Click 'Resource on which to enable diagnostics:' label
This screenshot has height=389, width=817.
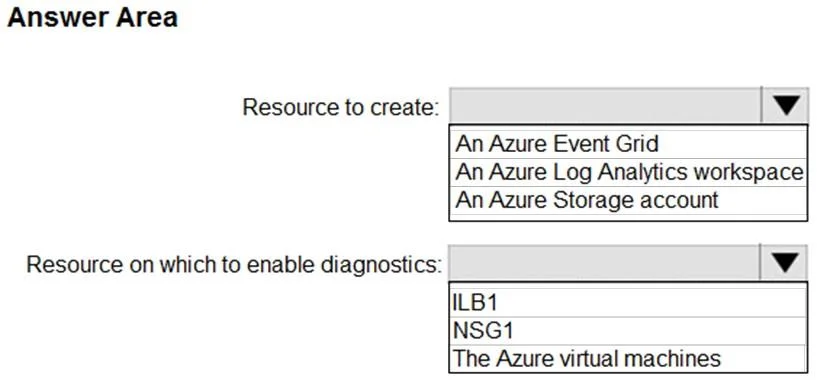pyautogui.click(x=233, y=265)
